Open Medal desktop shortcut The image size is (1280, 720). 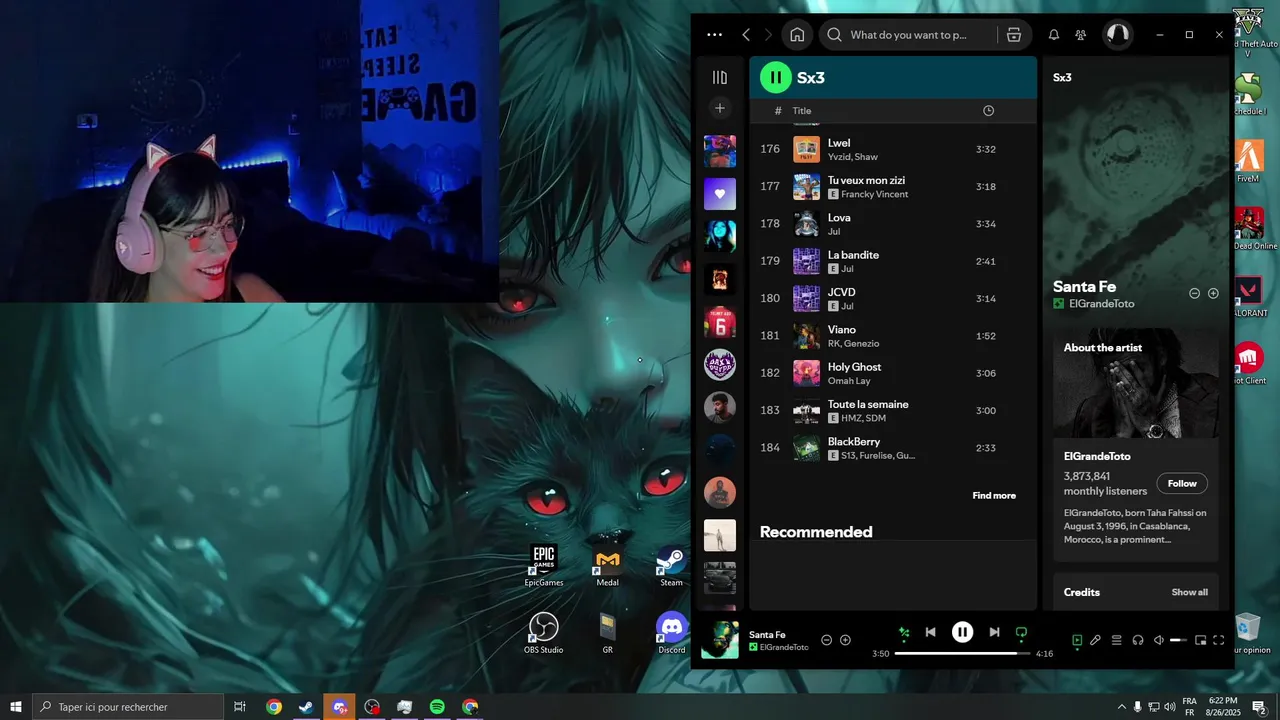click(607, 567)
